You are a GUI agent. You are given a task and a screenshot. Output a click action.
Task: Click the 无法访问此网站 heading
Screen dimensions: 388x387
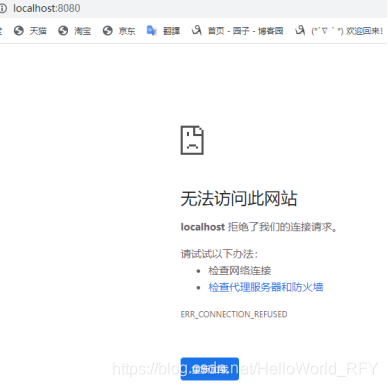239,199
